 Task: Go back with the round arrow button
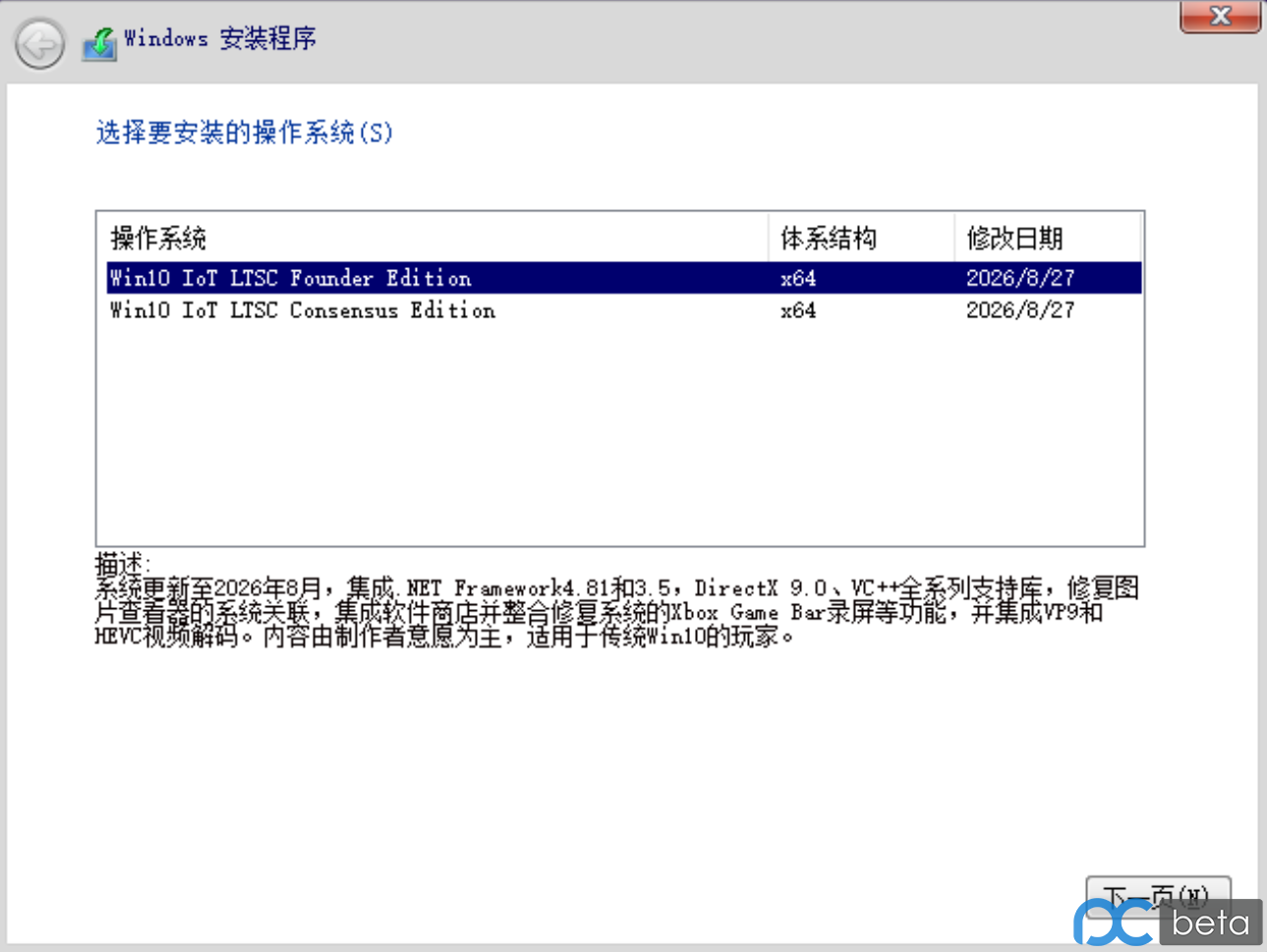40,44
